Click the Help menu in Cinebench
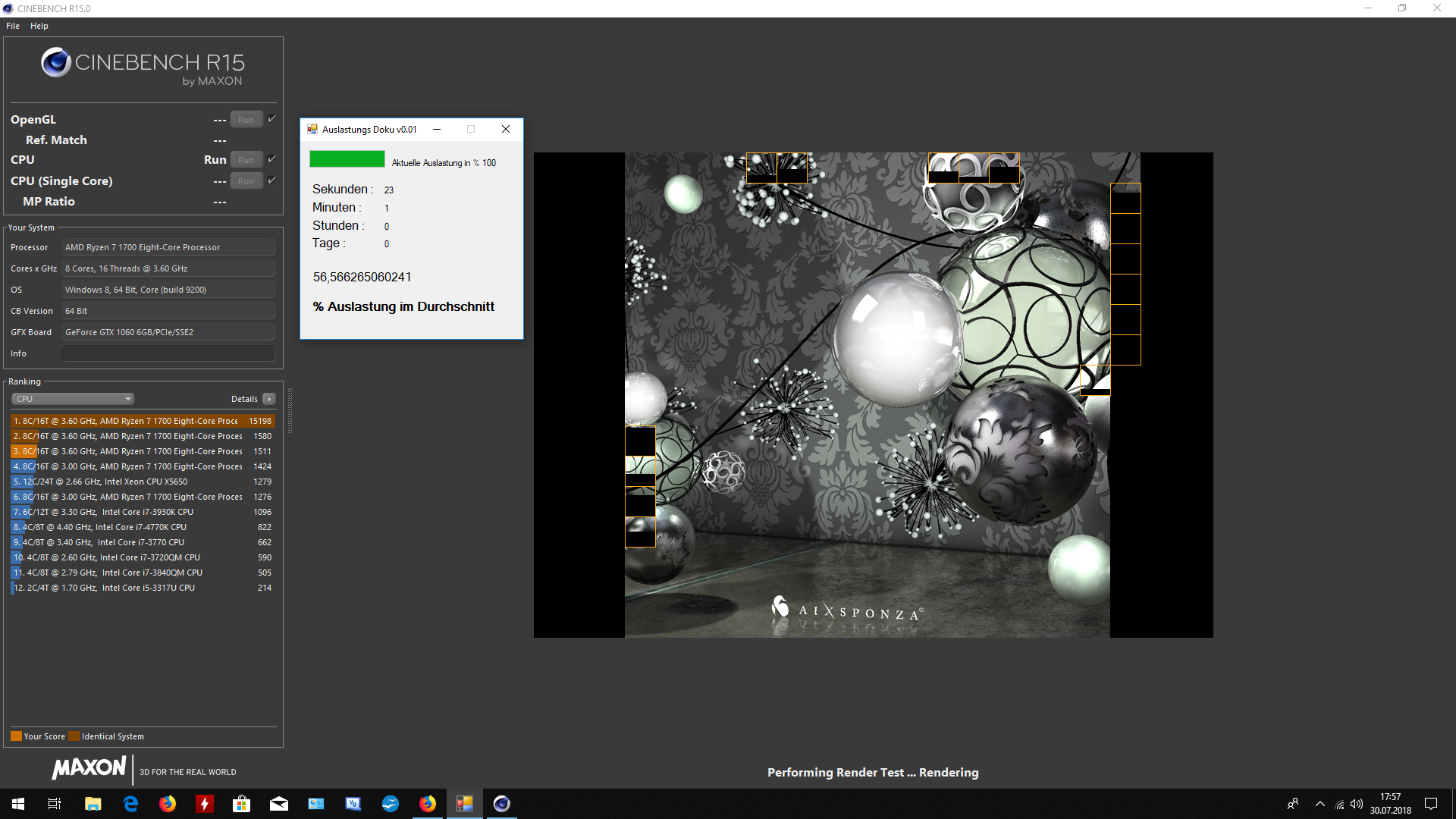The height and width of the screenshot is (819, 1456). 38,25
